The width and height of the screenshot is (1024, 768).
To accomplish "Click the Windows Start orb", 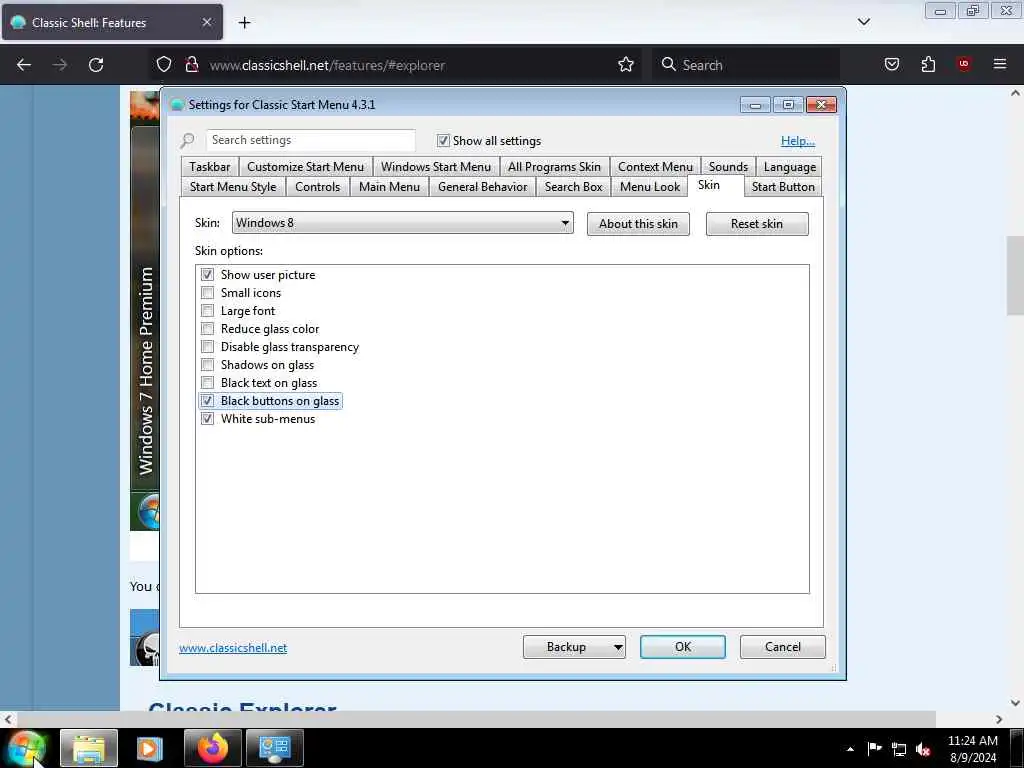I will coord(26,748).
